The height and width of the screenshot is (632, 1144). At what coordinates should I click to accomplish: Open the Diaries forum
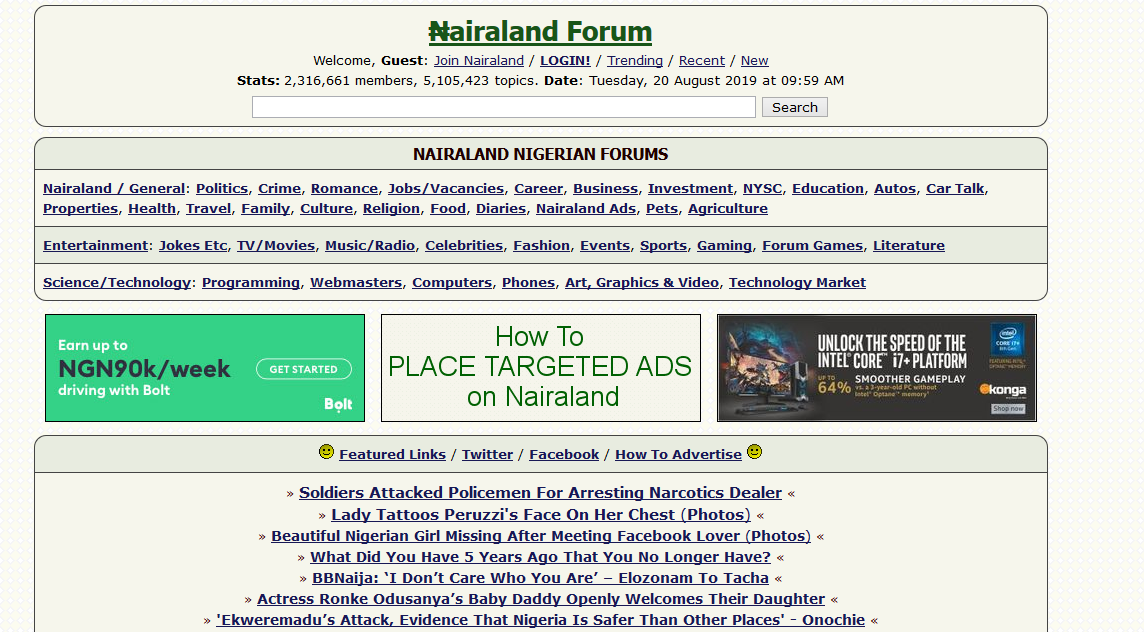[500, 209]
